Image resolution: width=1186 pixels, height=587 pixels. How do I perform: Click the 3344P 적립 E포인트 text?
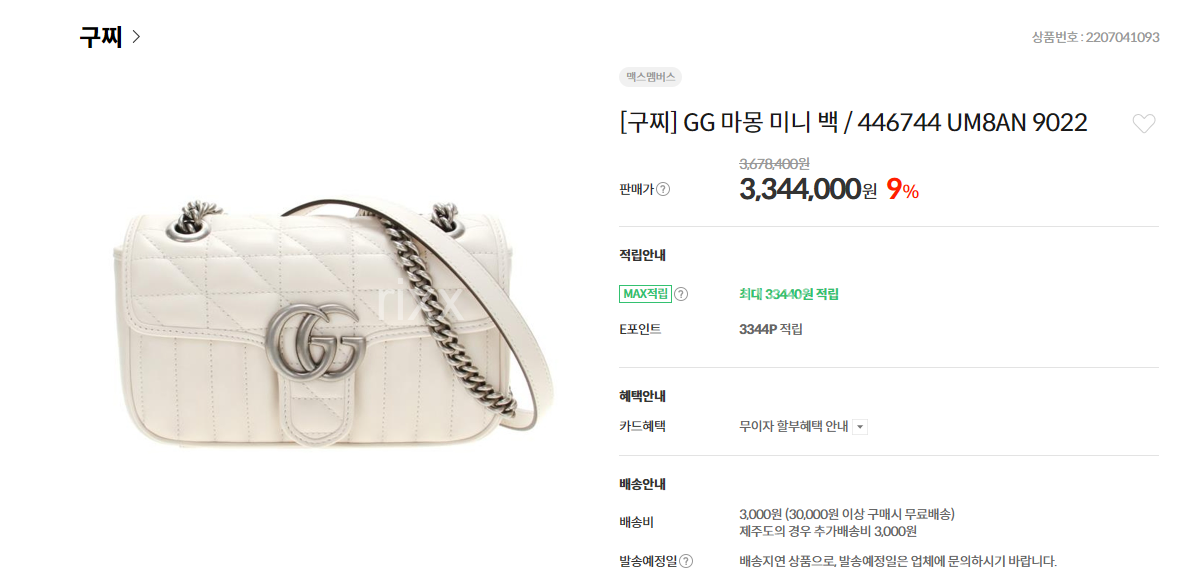coord(771,329)
